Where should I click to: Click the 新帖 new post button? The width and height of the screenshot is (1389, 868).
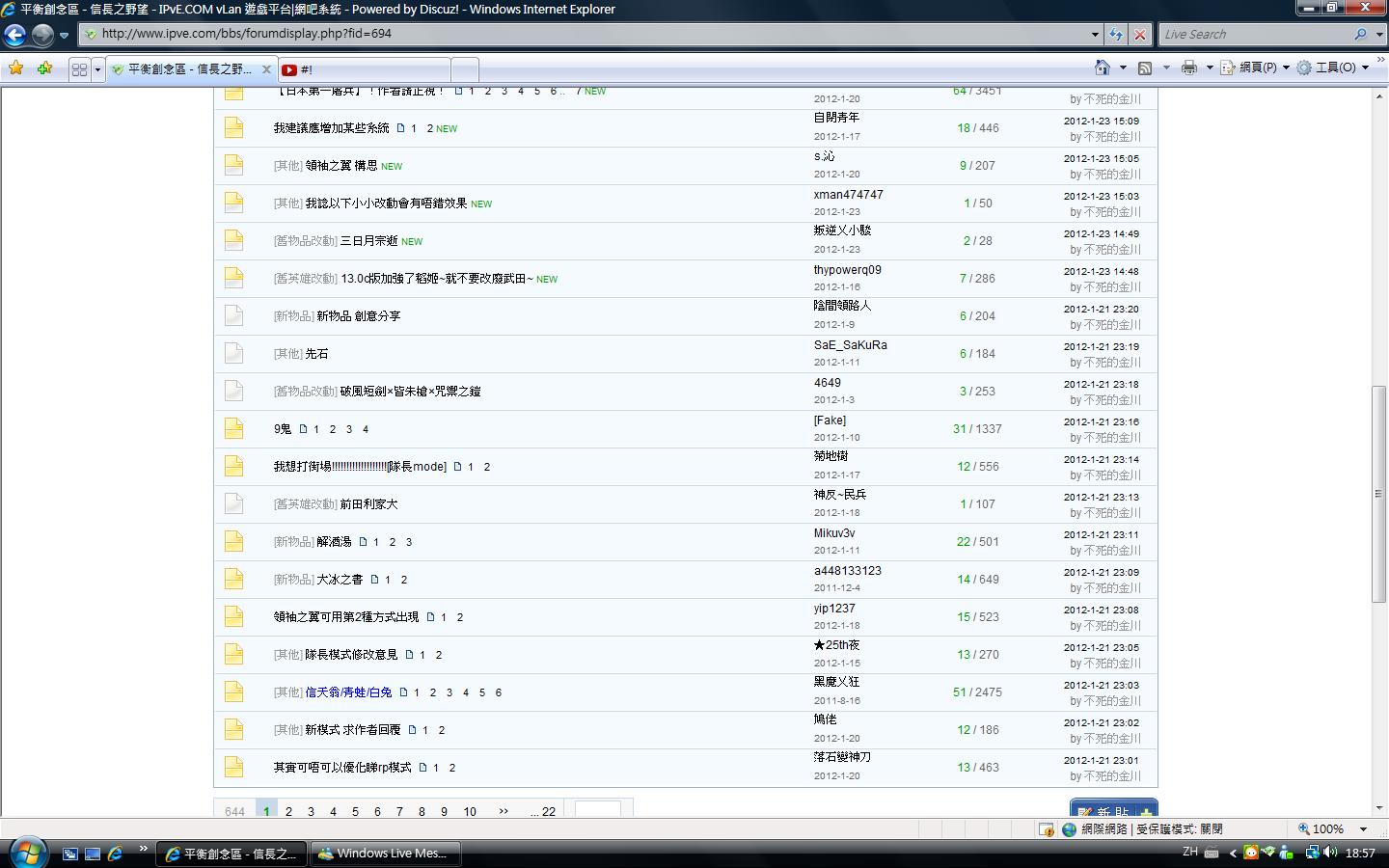1113,811
